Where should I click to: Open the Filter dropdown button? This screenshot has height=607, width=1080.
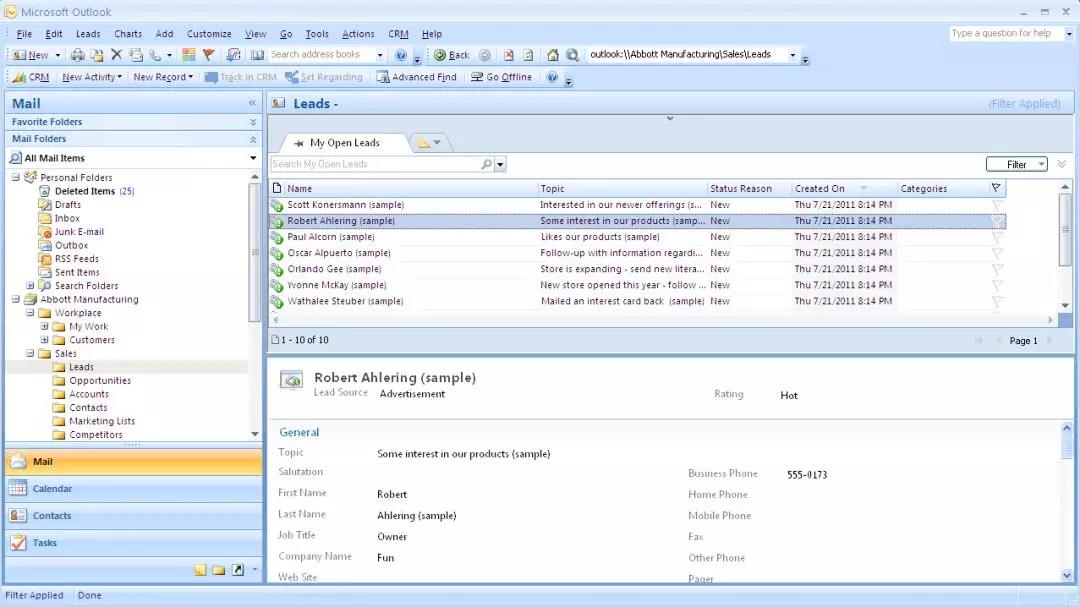[x=1016, y=165]
